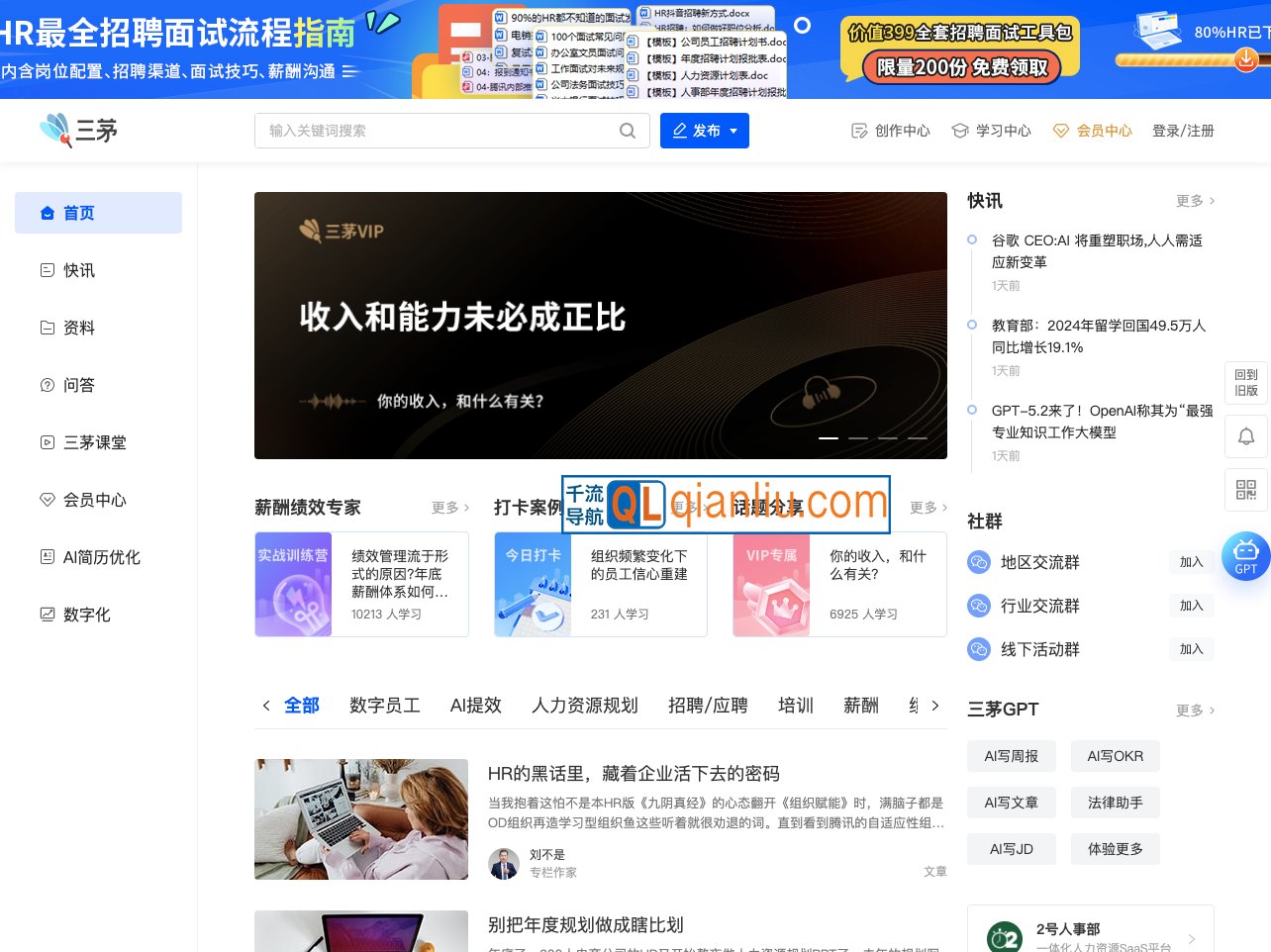This screenshot has height=952, width=1271.
Task: Open the floating 三茅GPT robot icon
Action: 1246,556
